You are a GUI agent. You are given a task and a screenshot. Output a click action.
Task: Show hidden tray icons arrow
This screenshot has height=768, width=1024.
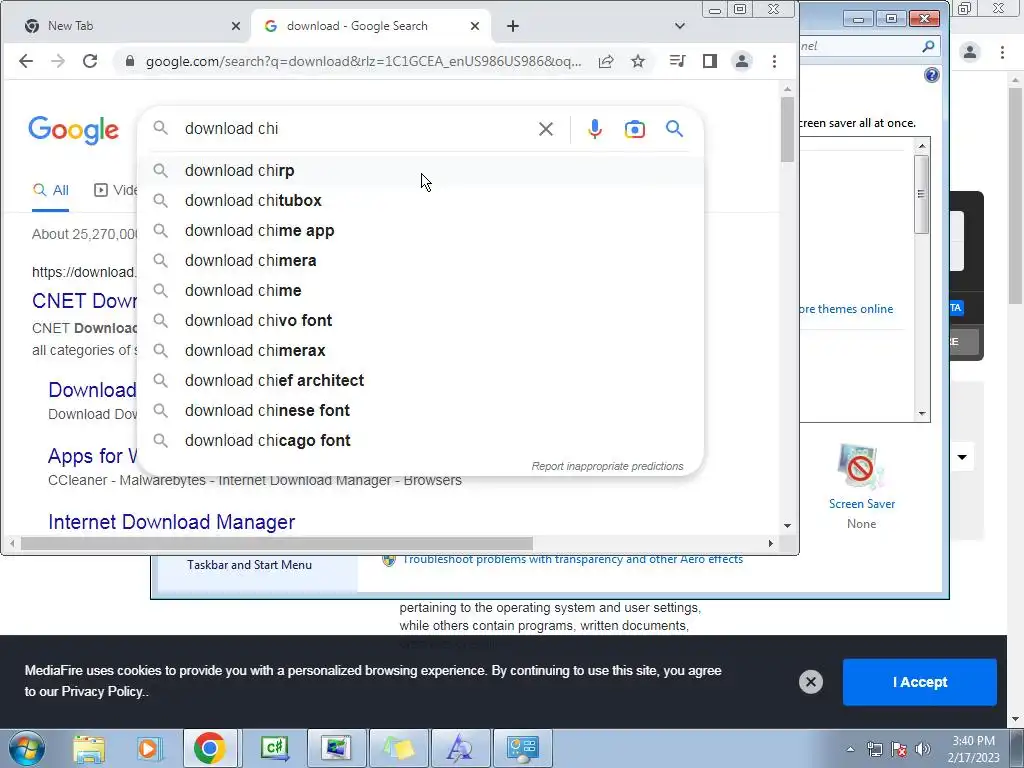(850, 749)
